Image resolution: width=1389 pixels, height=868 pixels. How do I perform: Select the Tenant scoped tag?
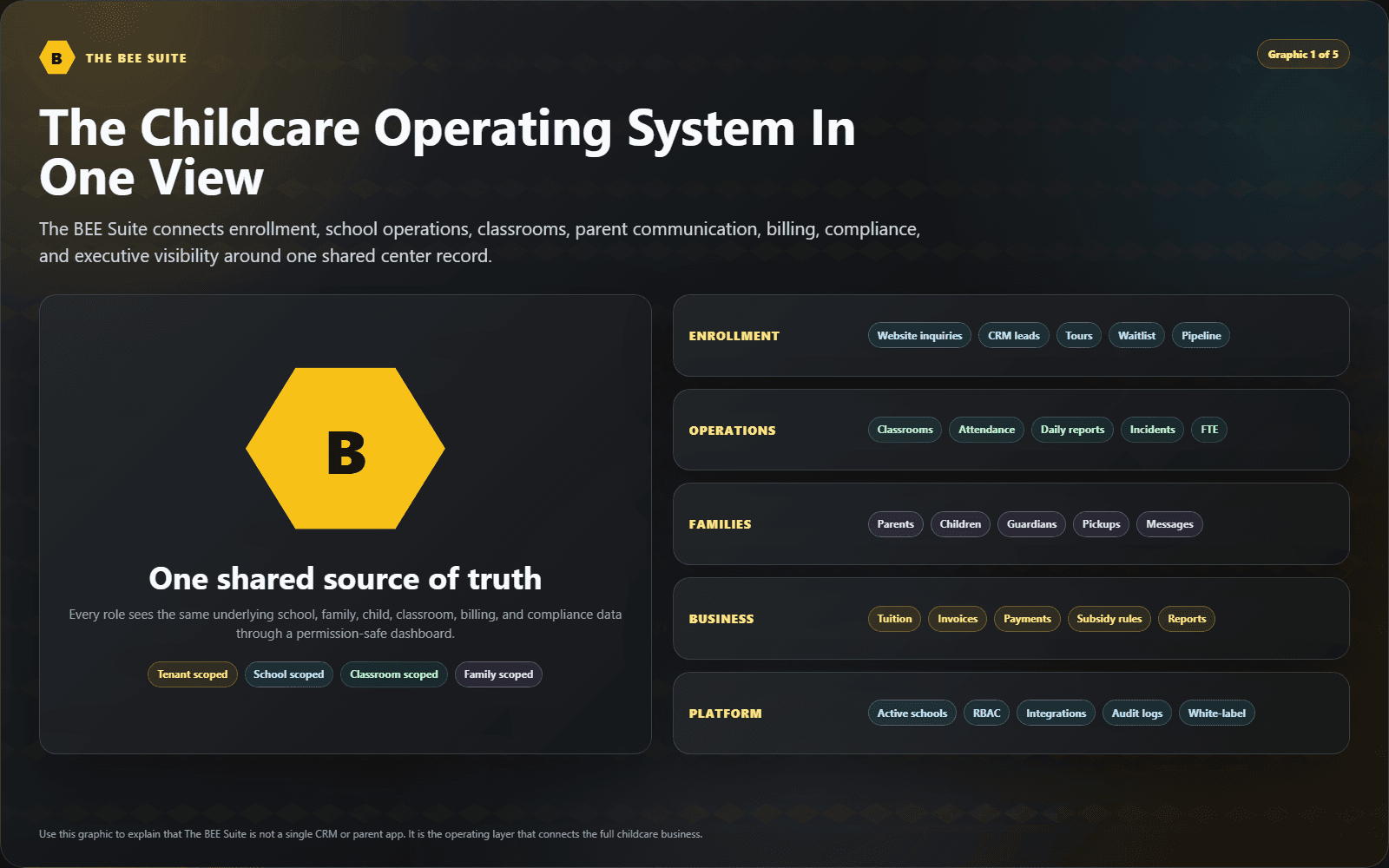193,674
